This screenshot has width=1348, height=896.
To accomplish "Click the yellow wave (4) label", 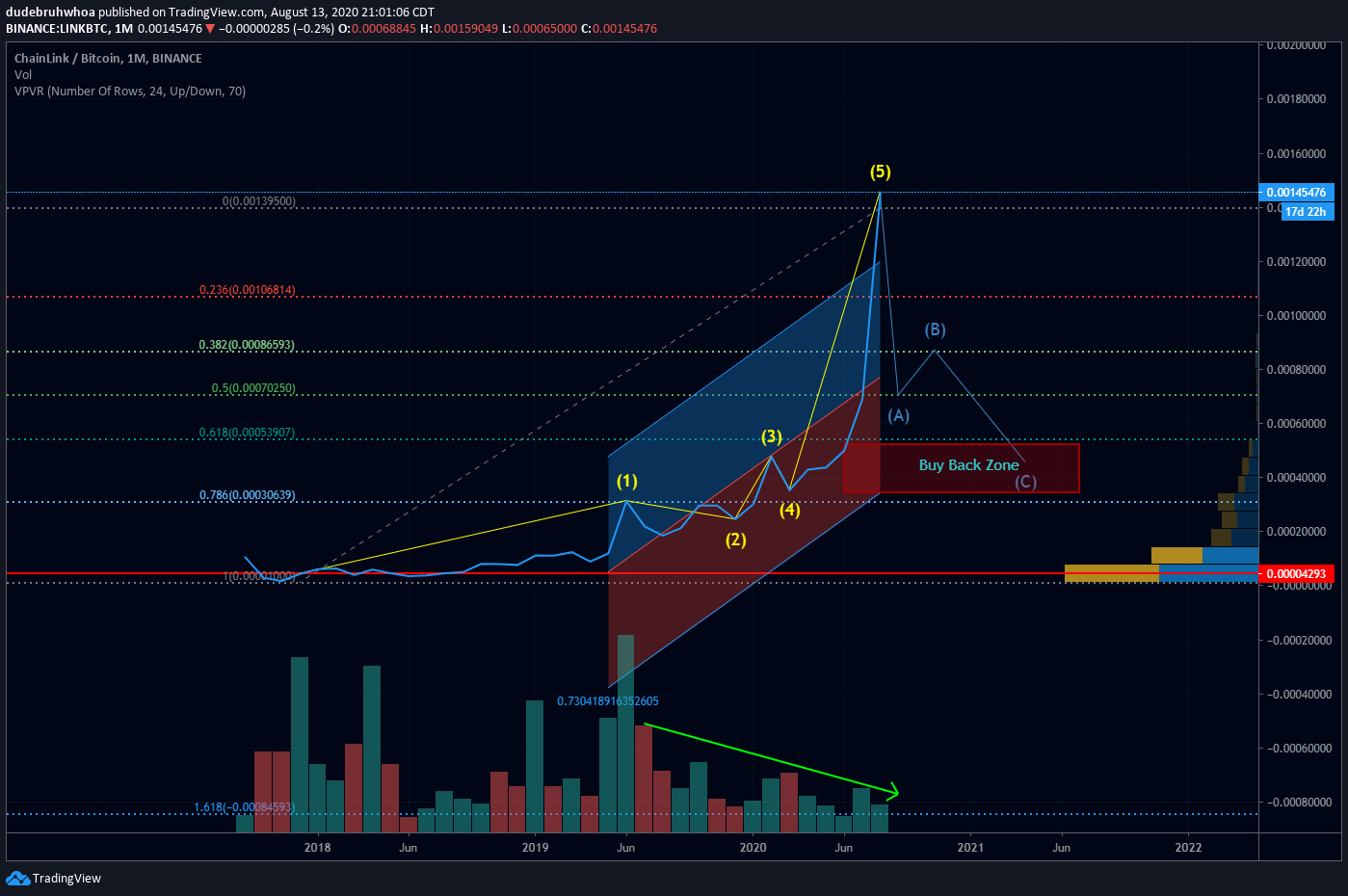I will click(x=790, y=510).
